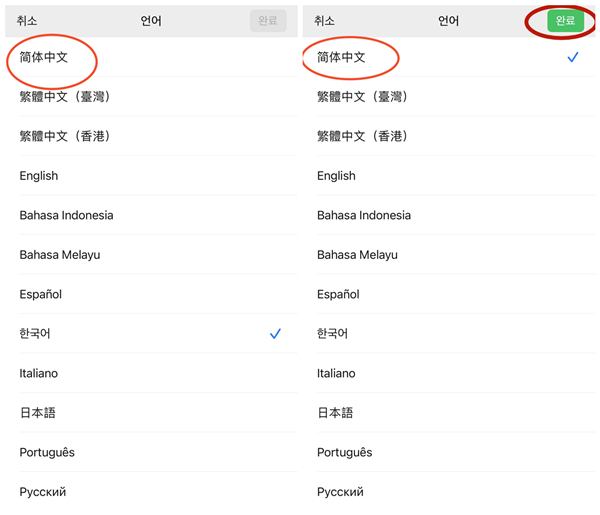Viewport: 600px width, 515px height.
Task: Choose Español in the left list
Action: 41,294
